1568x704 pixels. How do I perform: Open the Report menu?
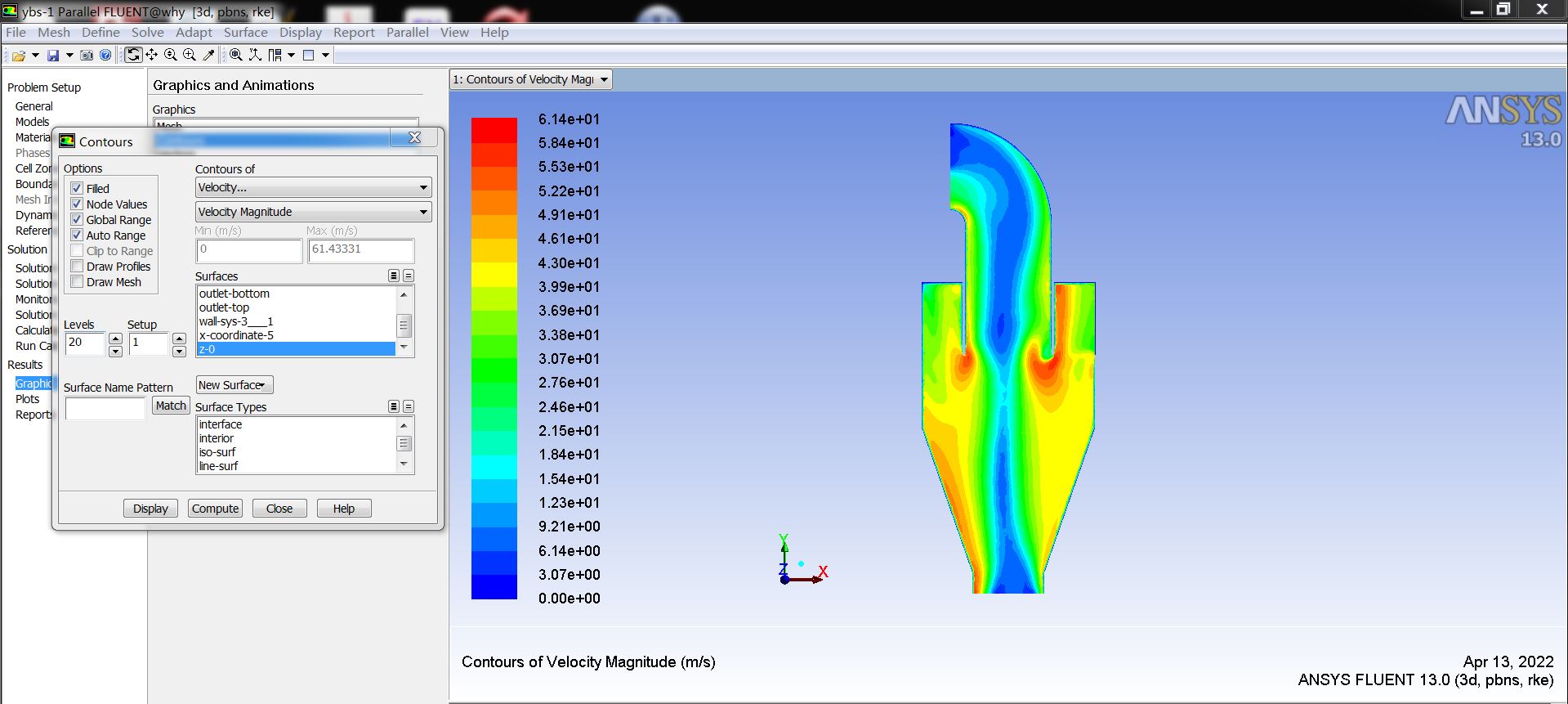353,33
